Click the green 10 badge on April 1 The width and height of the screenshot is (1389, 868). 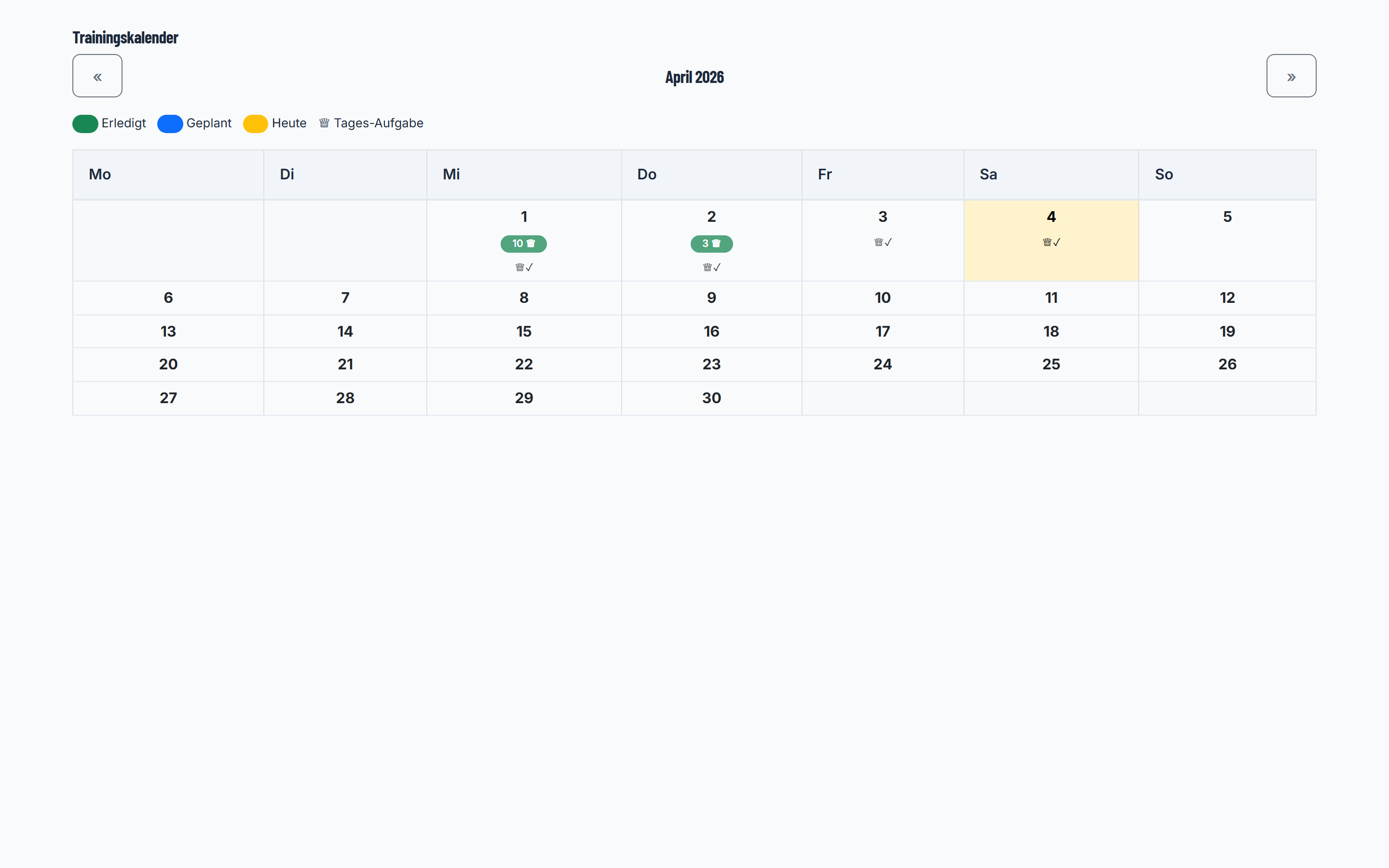coord(523,244)
